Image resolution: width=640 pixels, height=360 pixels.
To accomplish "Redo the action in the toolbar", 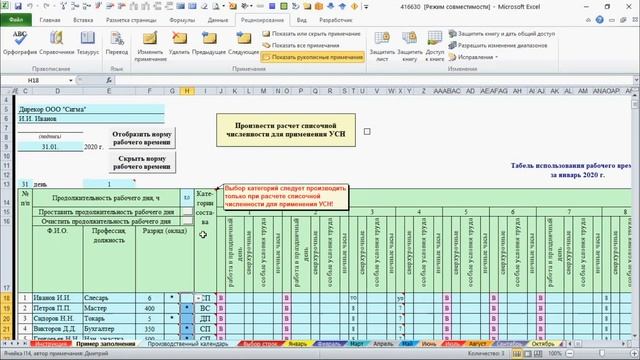I will click(x=46, y=7).
